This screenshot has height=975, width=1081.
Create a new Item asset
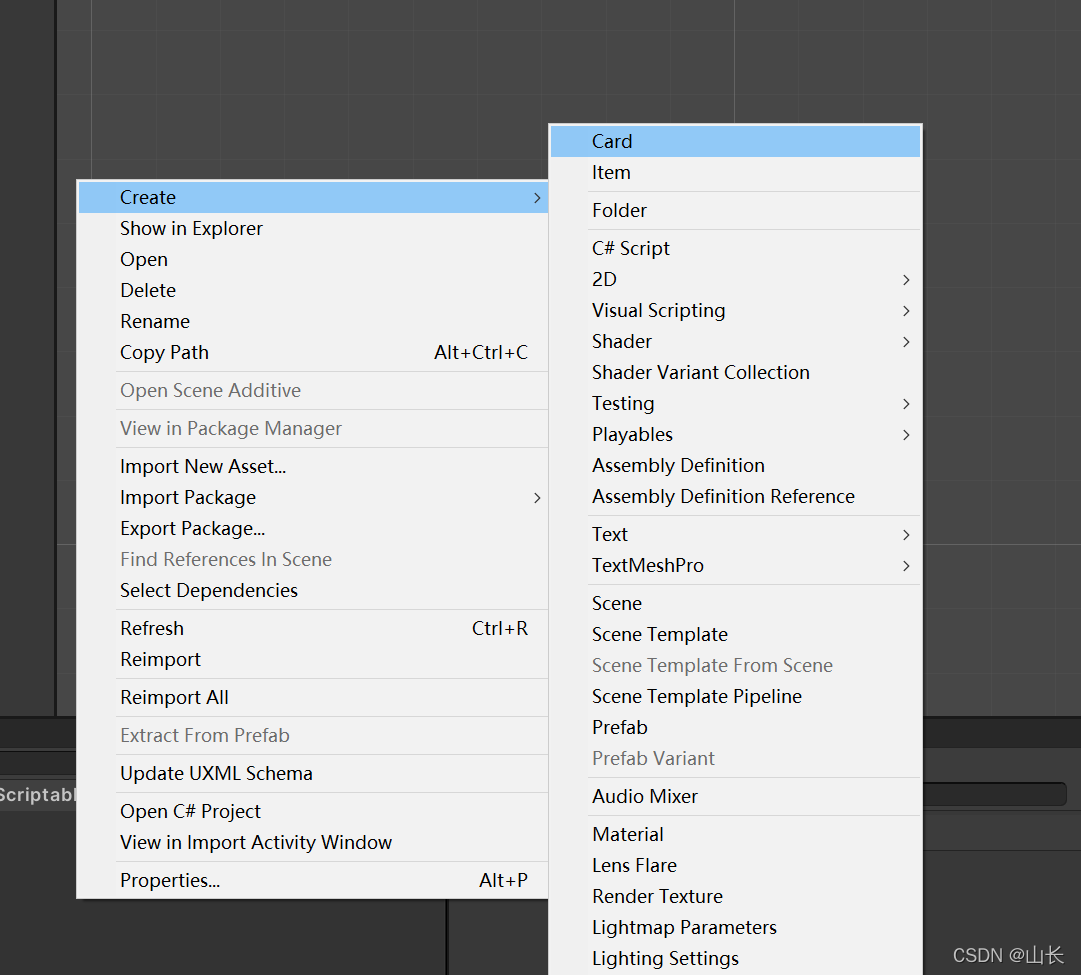pos(611,172)
